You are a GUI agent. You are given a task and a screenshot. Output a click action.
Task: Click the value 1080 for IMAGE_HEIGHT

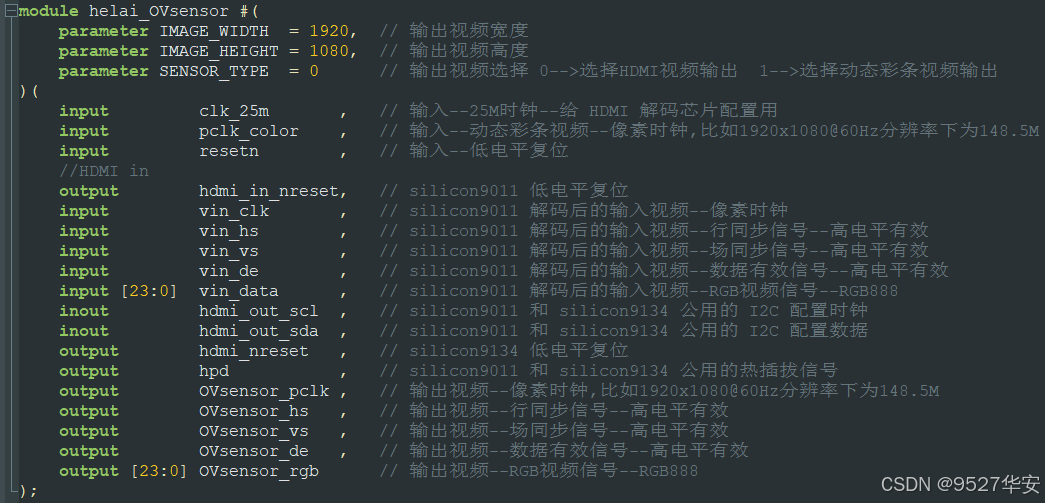[329, 51]
